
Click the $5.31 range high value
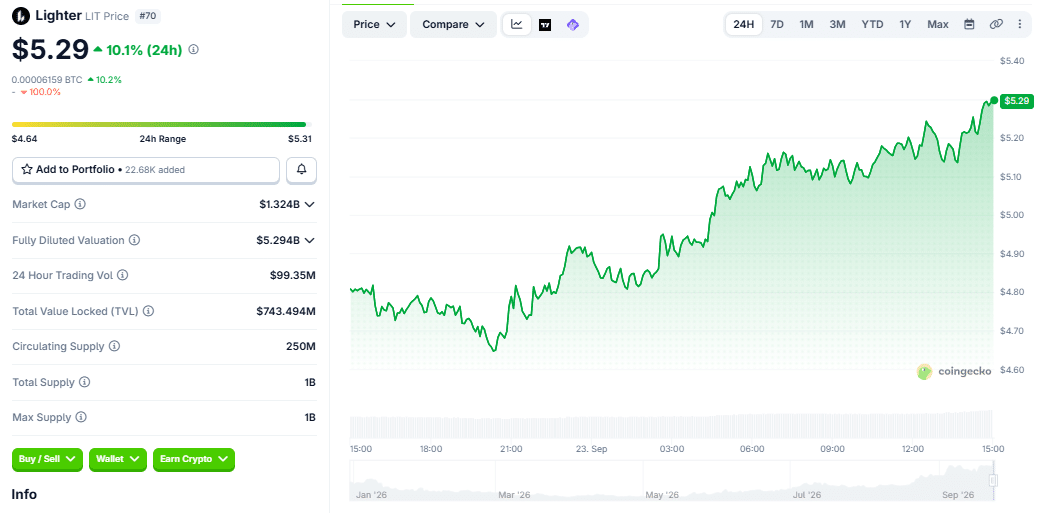tap(300, 139)
